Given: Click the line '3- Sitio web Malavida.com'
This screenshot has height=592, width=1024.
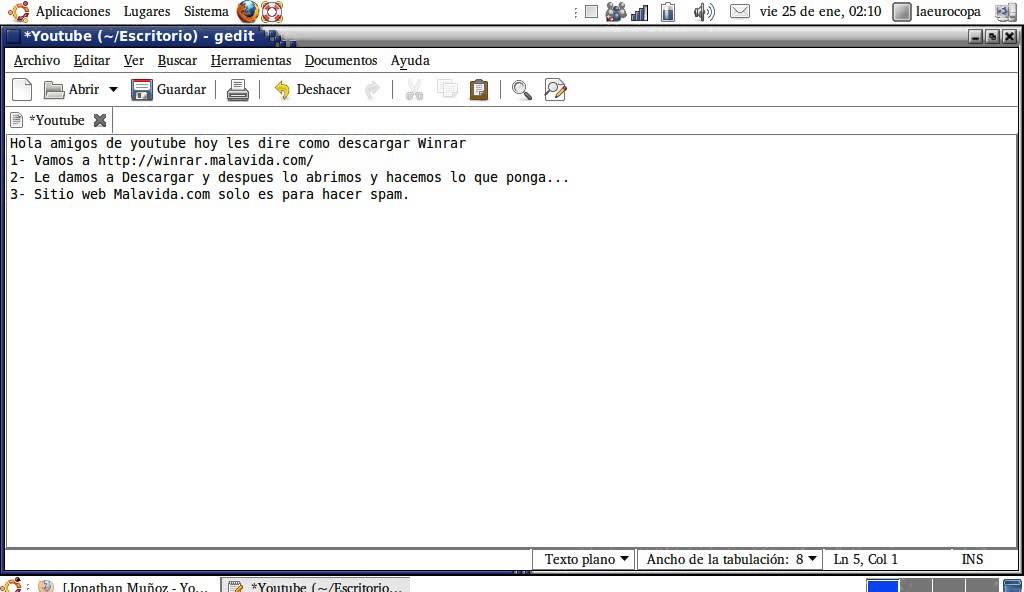Looking at the screenshot, I should pyautogui.click(x=209, y=194).
